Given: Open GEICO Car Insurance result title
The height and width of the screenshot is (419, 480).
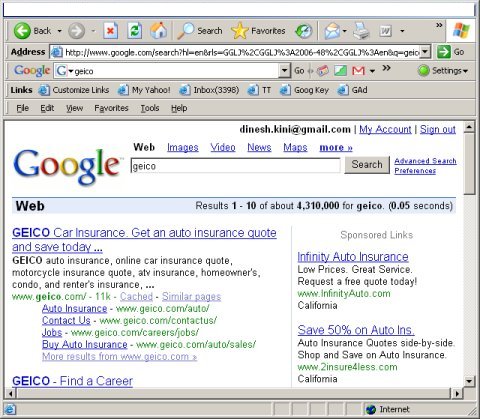Looking at the screenshot, I should click(144, 240).
